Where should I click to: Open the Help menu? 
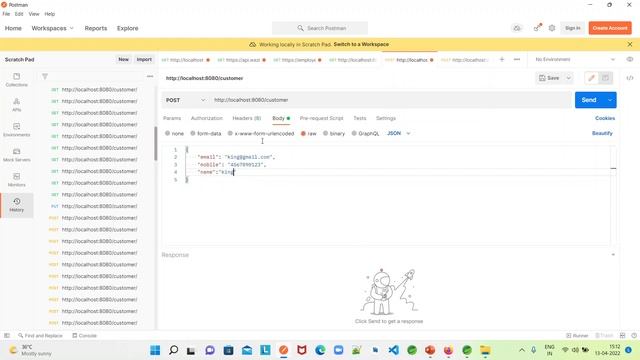pos(49,14)
